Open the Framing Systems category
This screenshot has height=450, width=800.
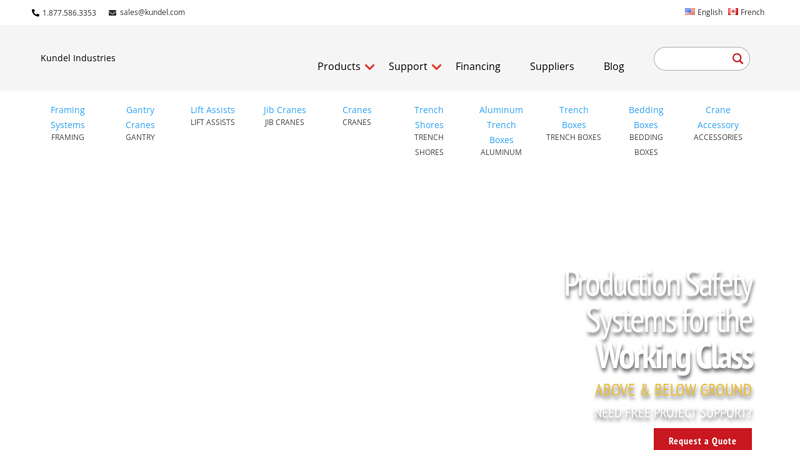tap(67, 117)
